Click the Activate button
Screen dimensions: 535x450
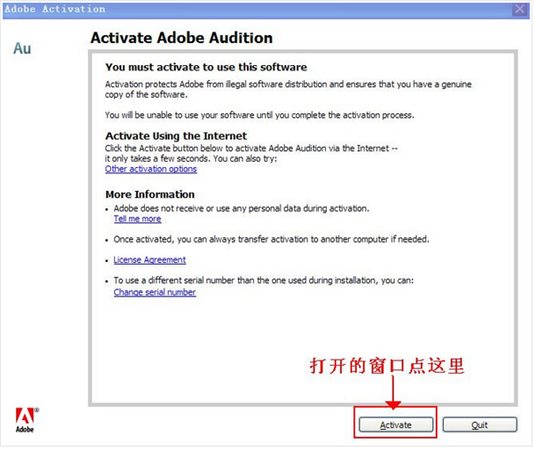pos(396,425)
